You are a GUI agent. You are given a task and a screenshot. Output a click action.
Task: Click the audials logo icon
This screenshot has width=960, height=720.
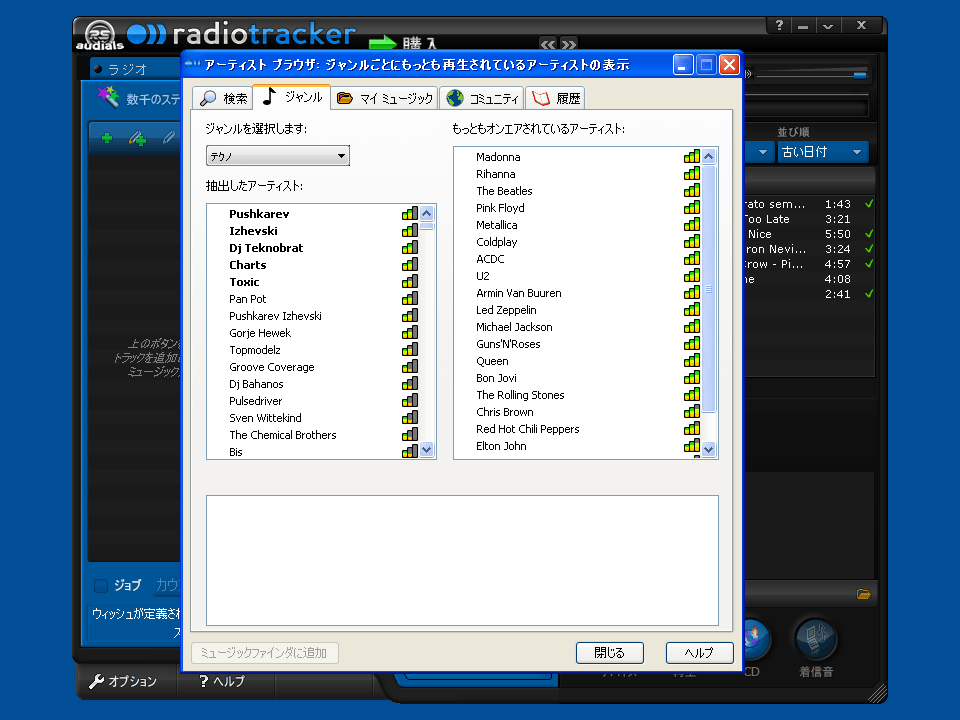(x=99, y=35)
